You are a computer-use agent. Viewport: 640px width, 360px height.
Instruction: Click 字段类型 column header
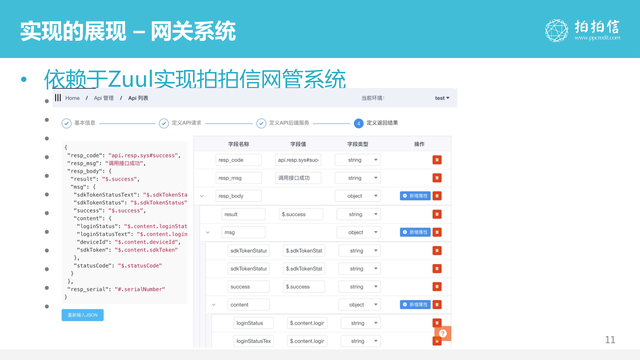pos(358,144)
